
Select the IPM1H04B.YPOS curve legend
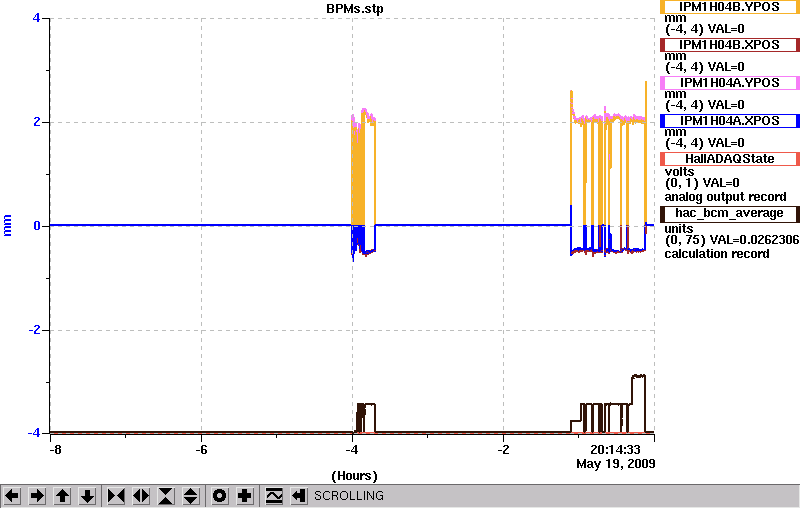730,7
